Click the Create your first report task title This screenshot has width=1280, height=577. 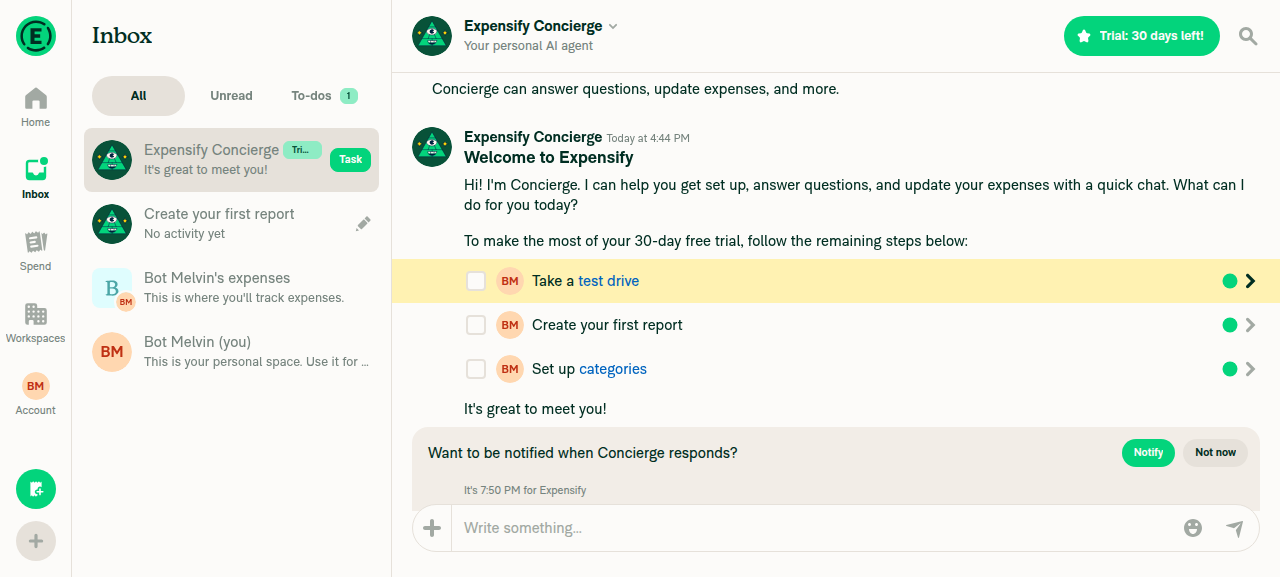pos(607,325)
